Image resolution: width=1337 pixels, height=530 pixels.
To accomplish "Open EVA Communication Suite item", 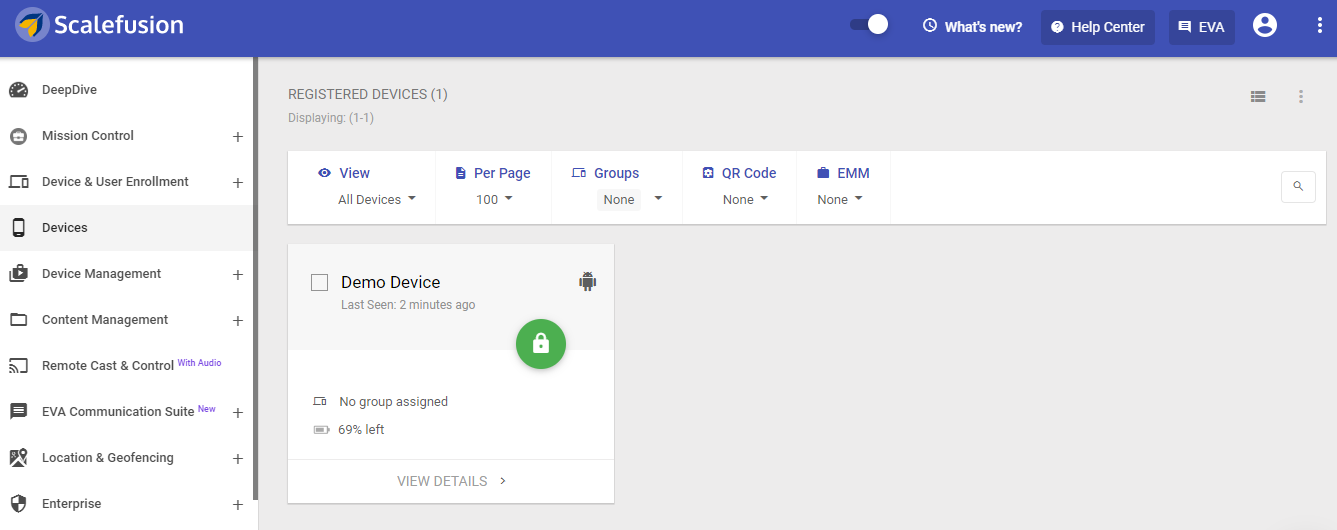I will click(x=118, y=412).
